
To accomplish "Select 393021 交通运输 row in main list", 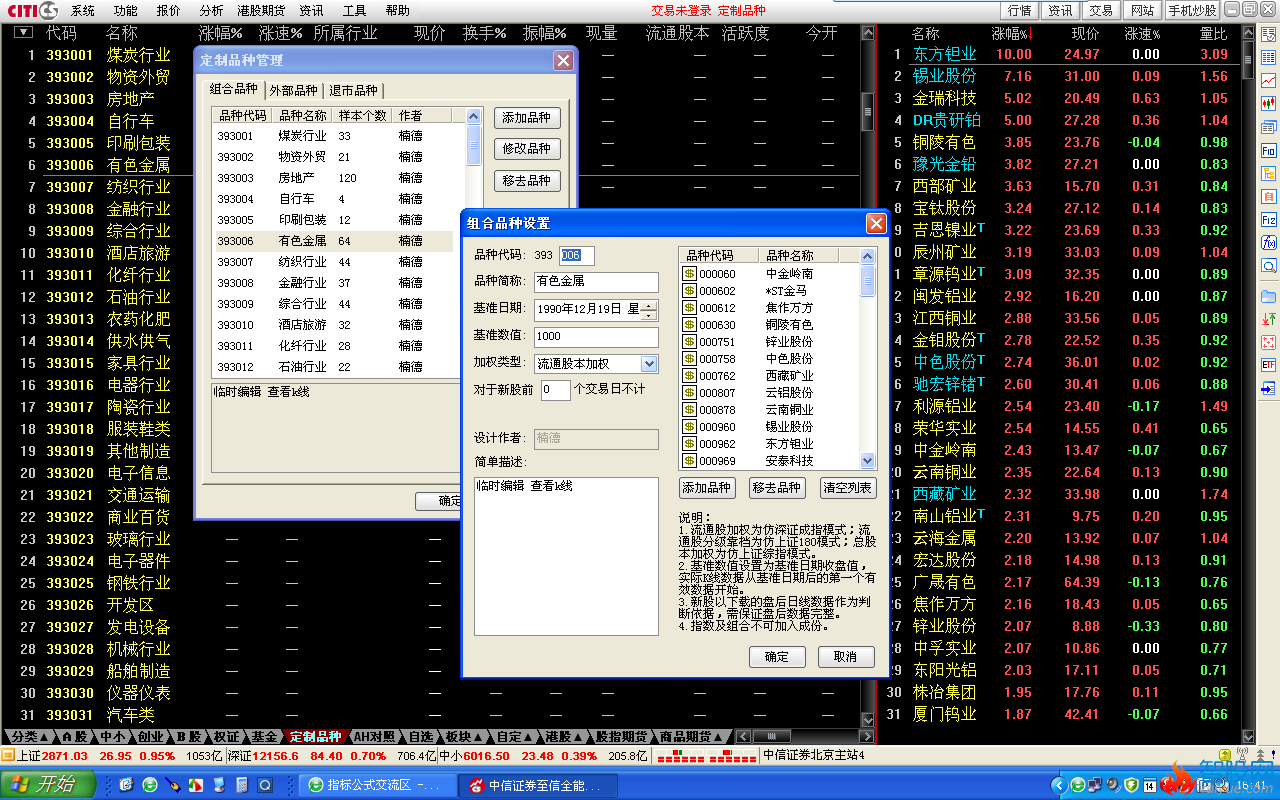I will pyautogui.click(x=430, y=495).
